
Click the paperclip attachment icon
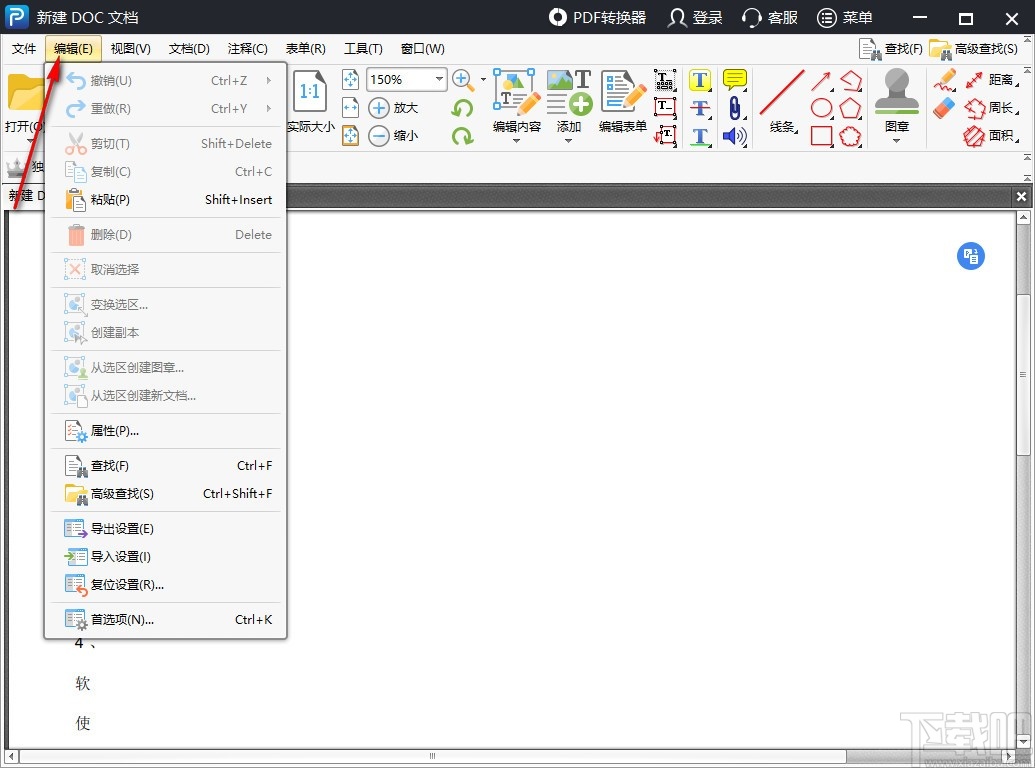pos(735,108)
